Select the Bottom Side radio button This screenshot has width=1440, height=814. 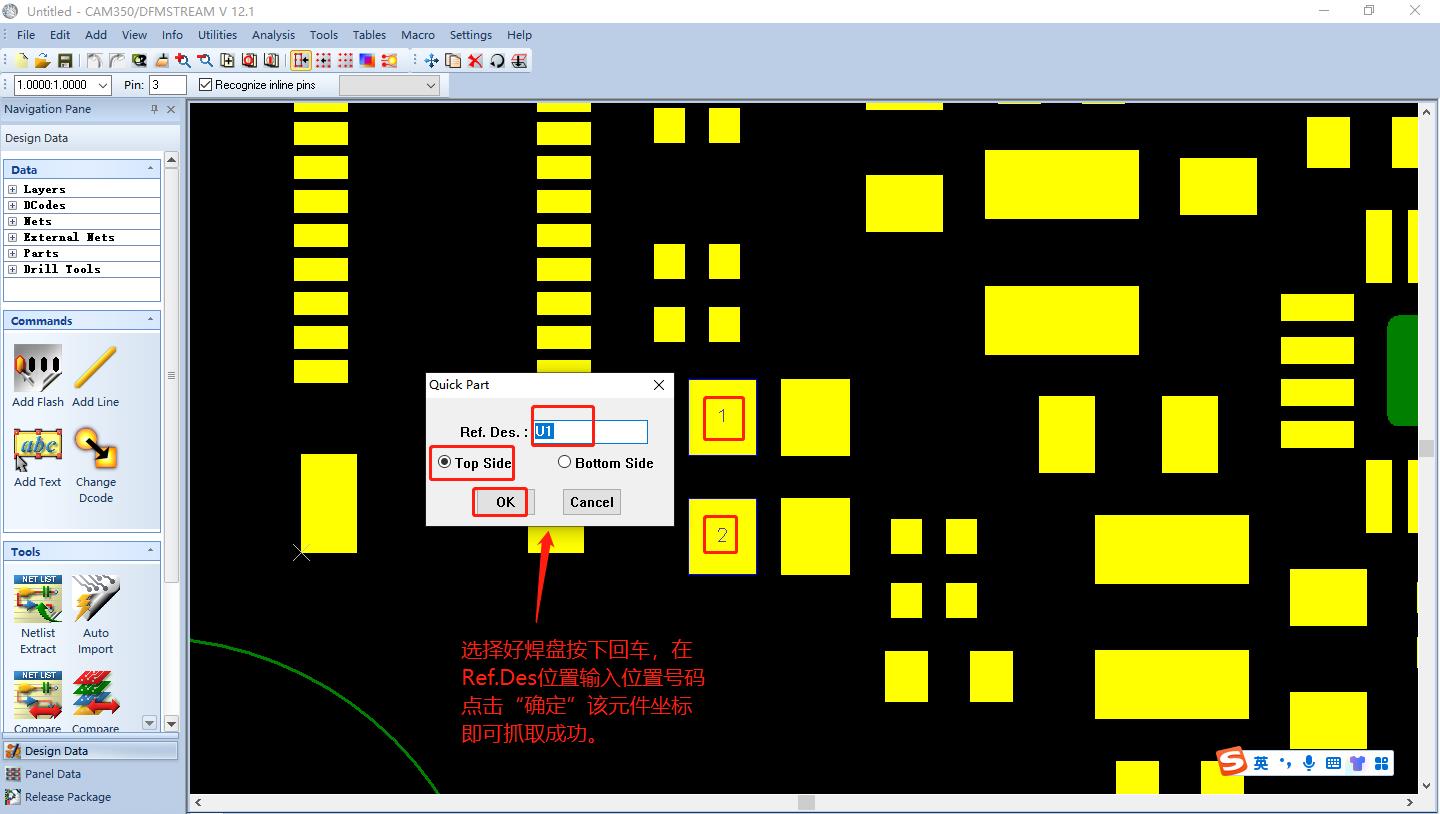tap(565, 462)
